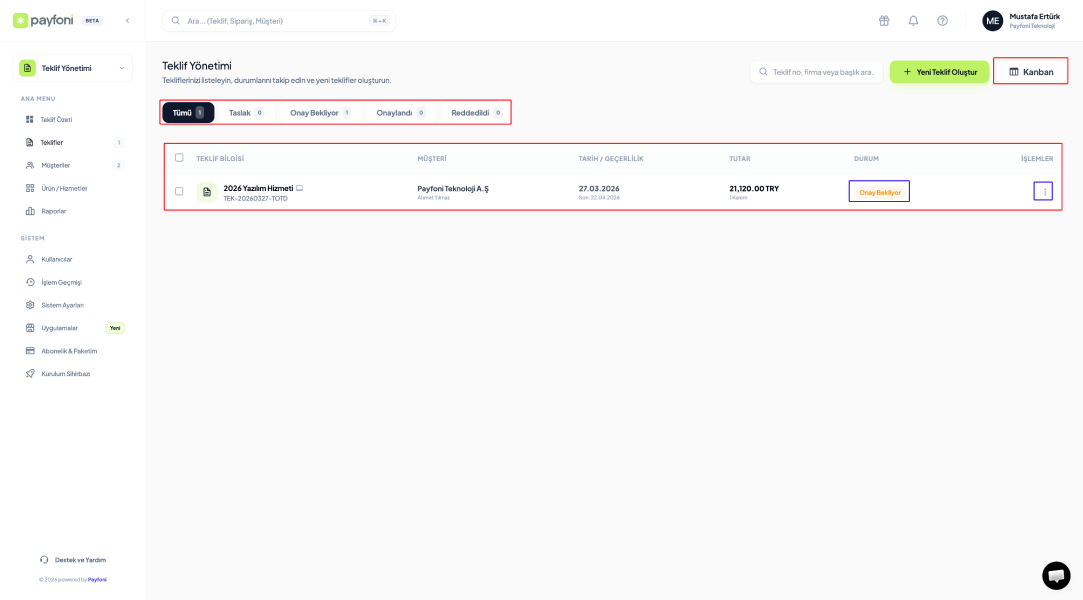Click Yeni Teklif Oluştur button

point(939,72)
